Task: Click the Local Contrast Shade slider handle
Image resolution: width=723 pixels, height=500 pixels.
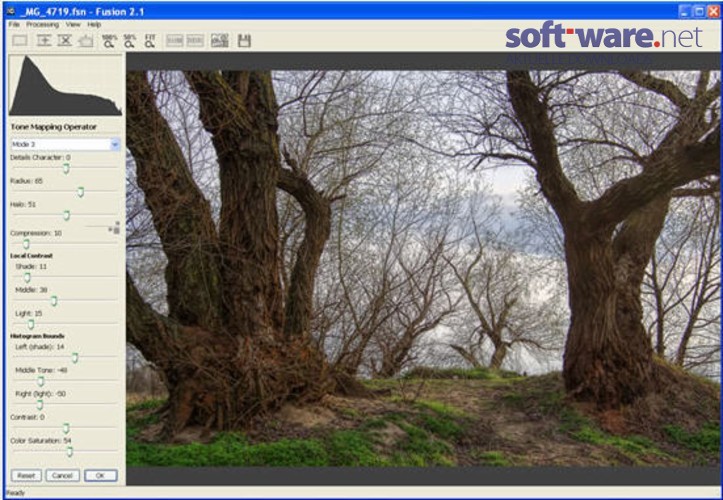Action: click(27, 278)
